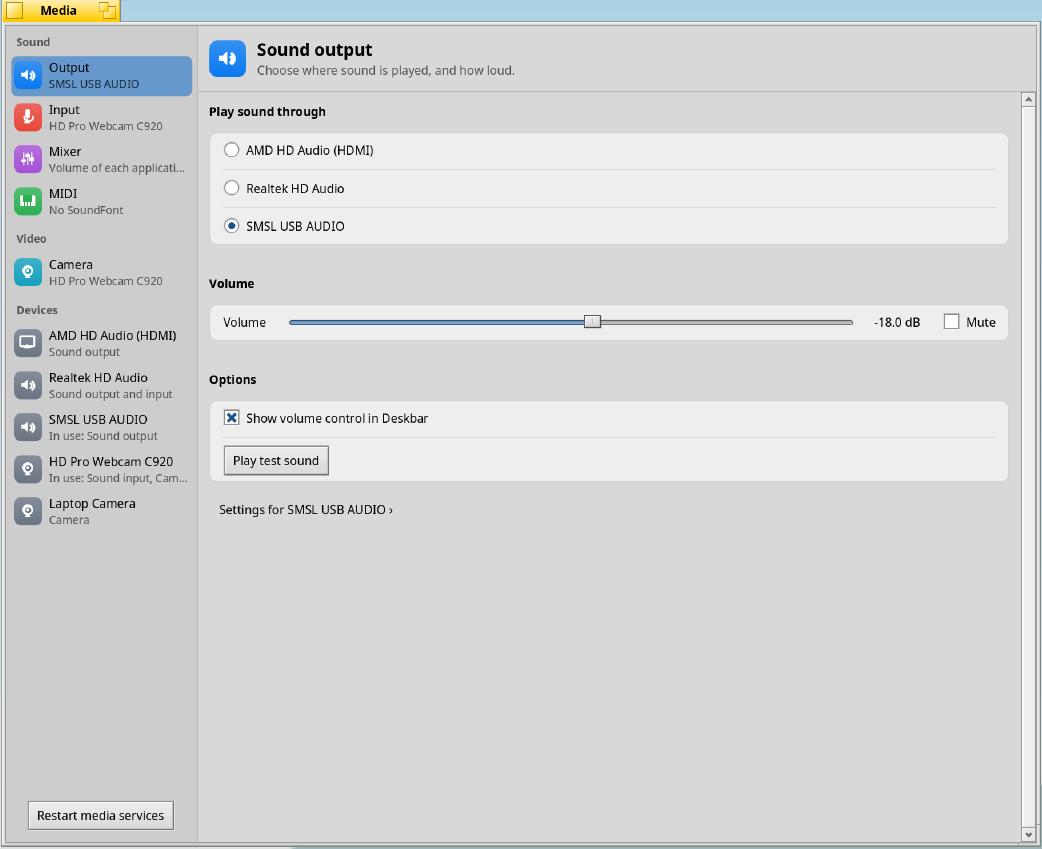Open the Input microphone icon
Screen dimensions: 1042x849
click(x=28, y=117)
